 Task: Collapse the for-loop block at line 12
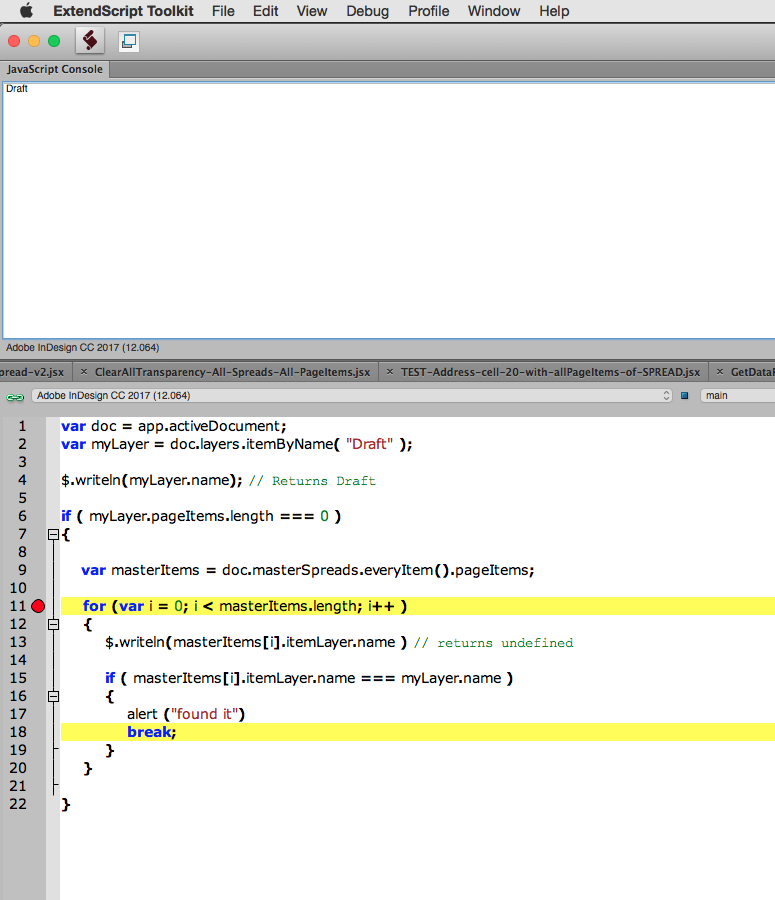tap(53, 624)
